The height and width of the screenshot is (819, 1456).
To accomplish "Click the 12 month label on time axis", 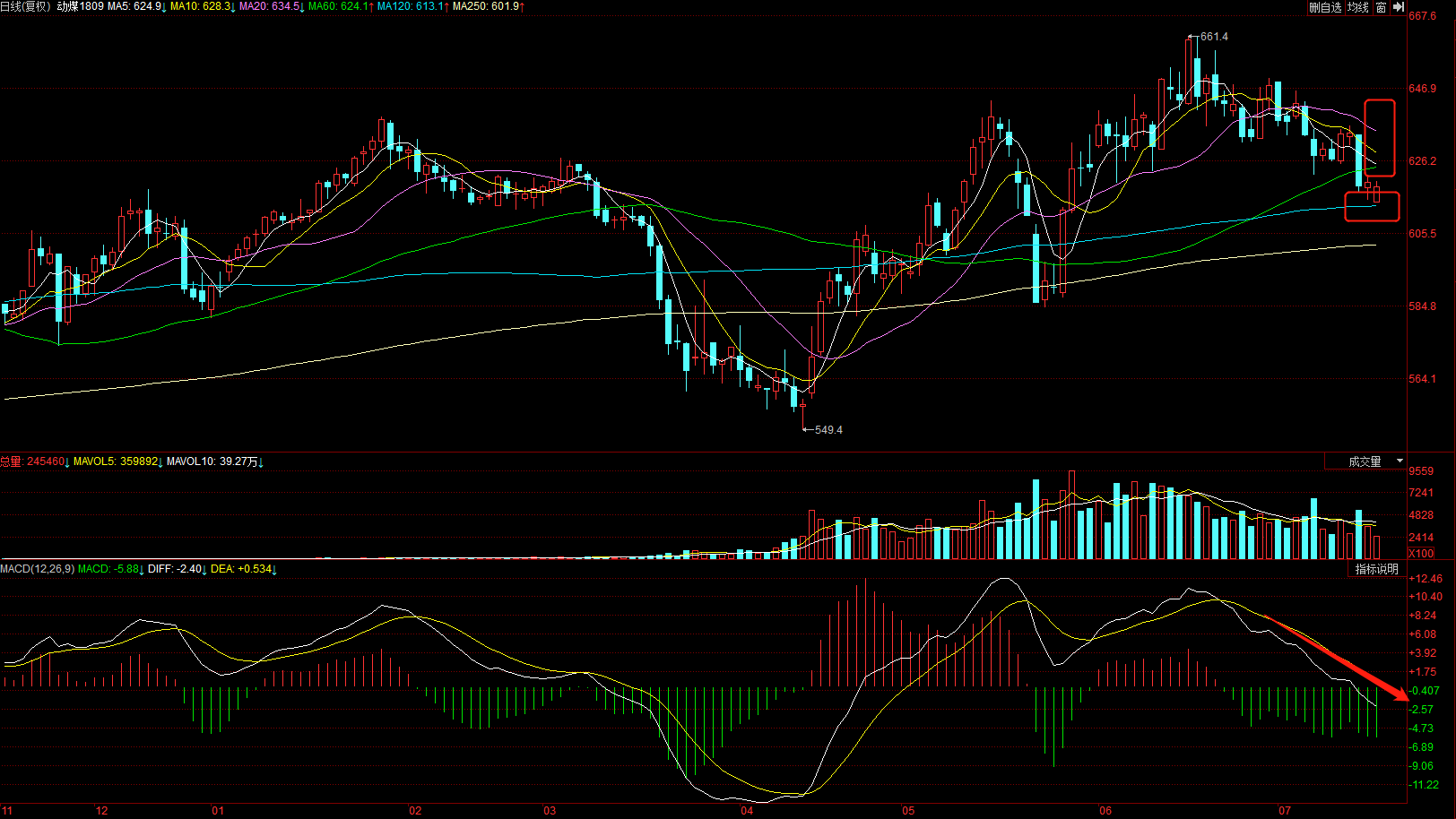I will [102, 811].
